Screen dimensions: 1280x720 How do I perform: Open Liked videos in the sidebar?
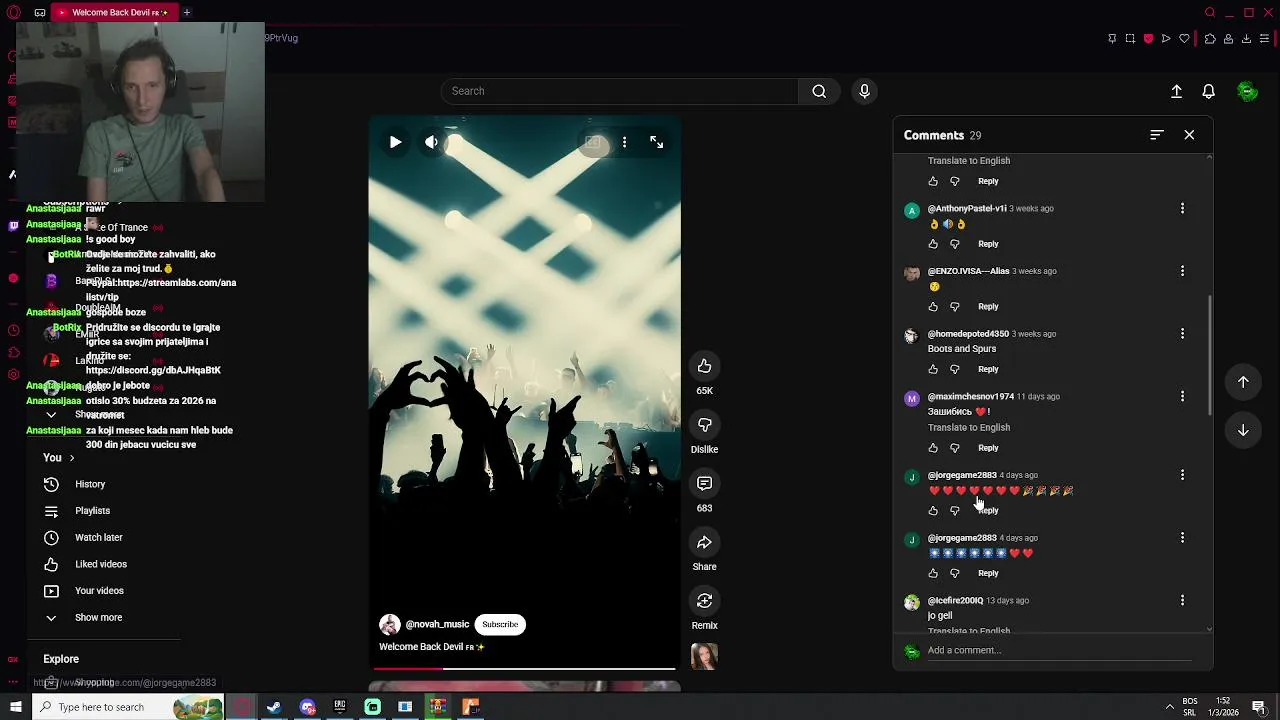(x=101, y=564)
